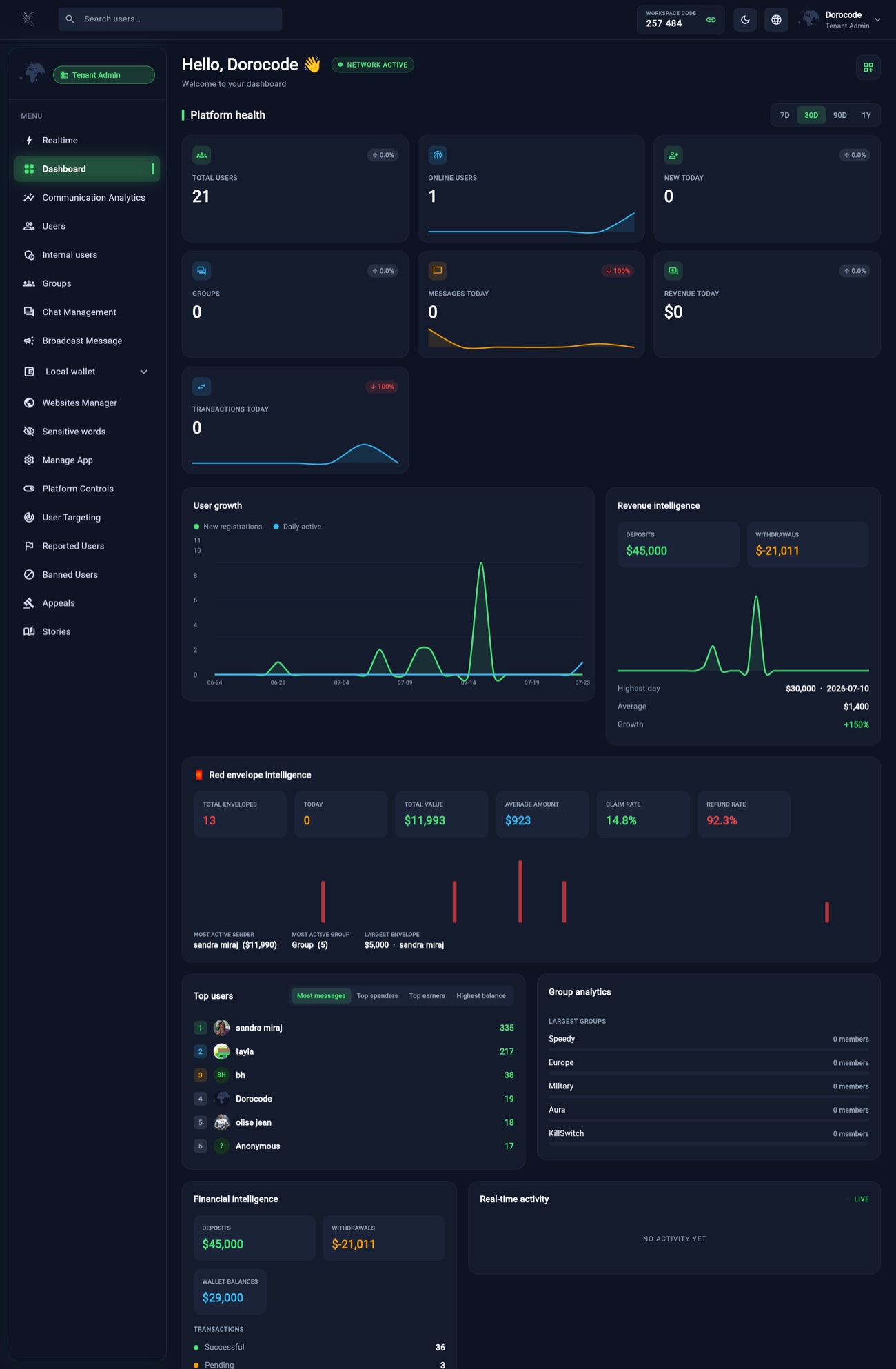Click Sensitive words eye-slash icon

click(x=29, y=432)
